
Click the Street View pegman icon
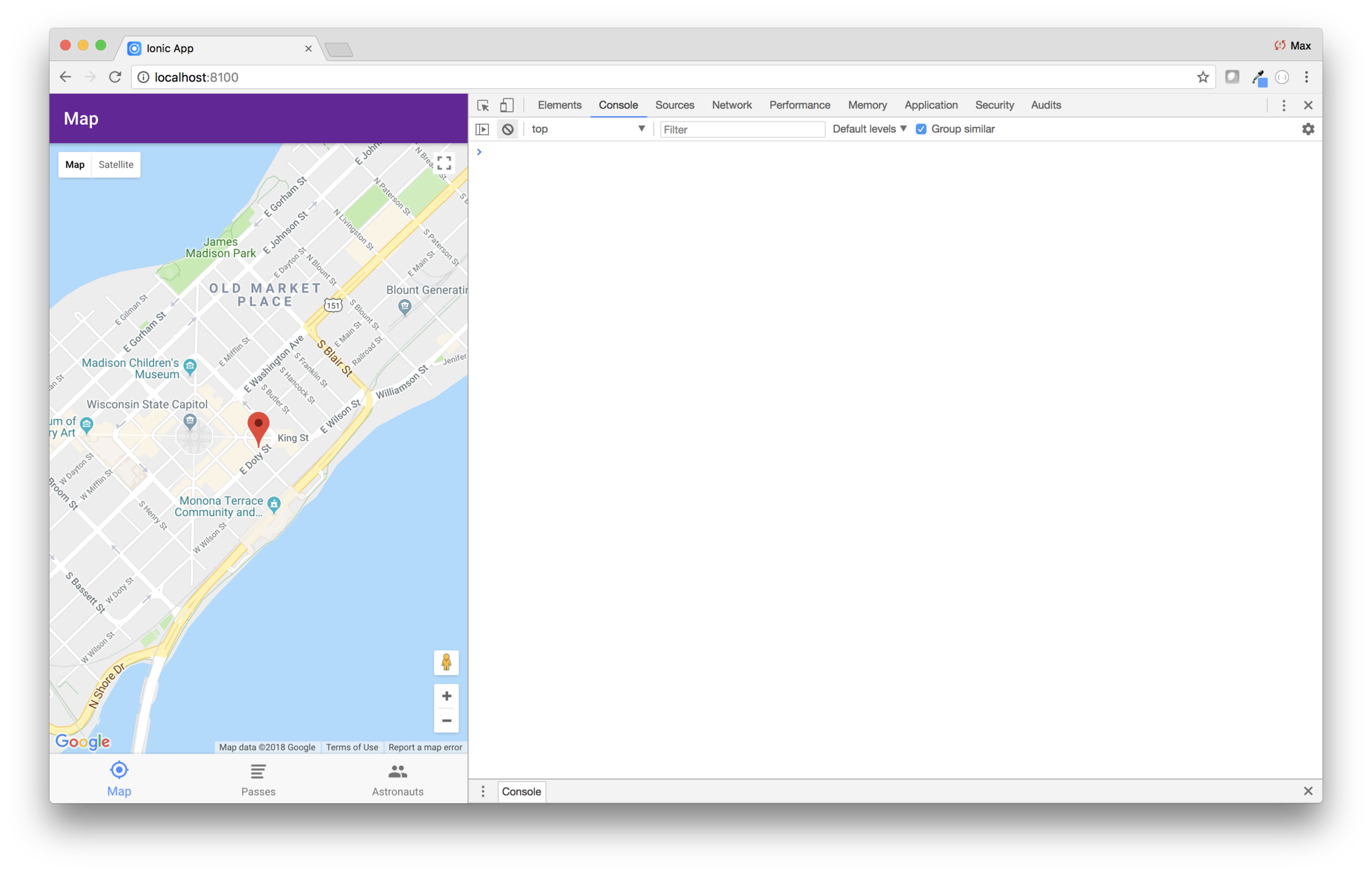(x=446, y=662)
